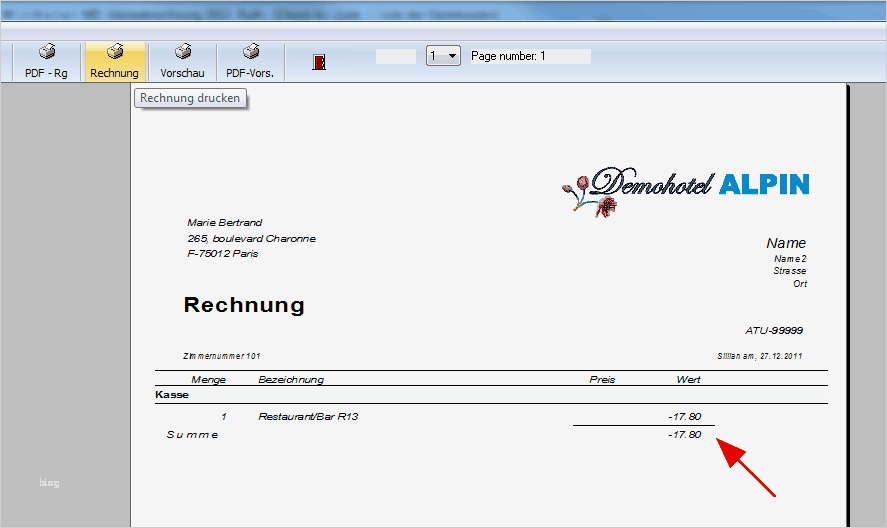This screenshot has height=528, width=887.
Task: Click the 'Rechnung' invoice heading
Action: coord(244,304)
